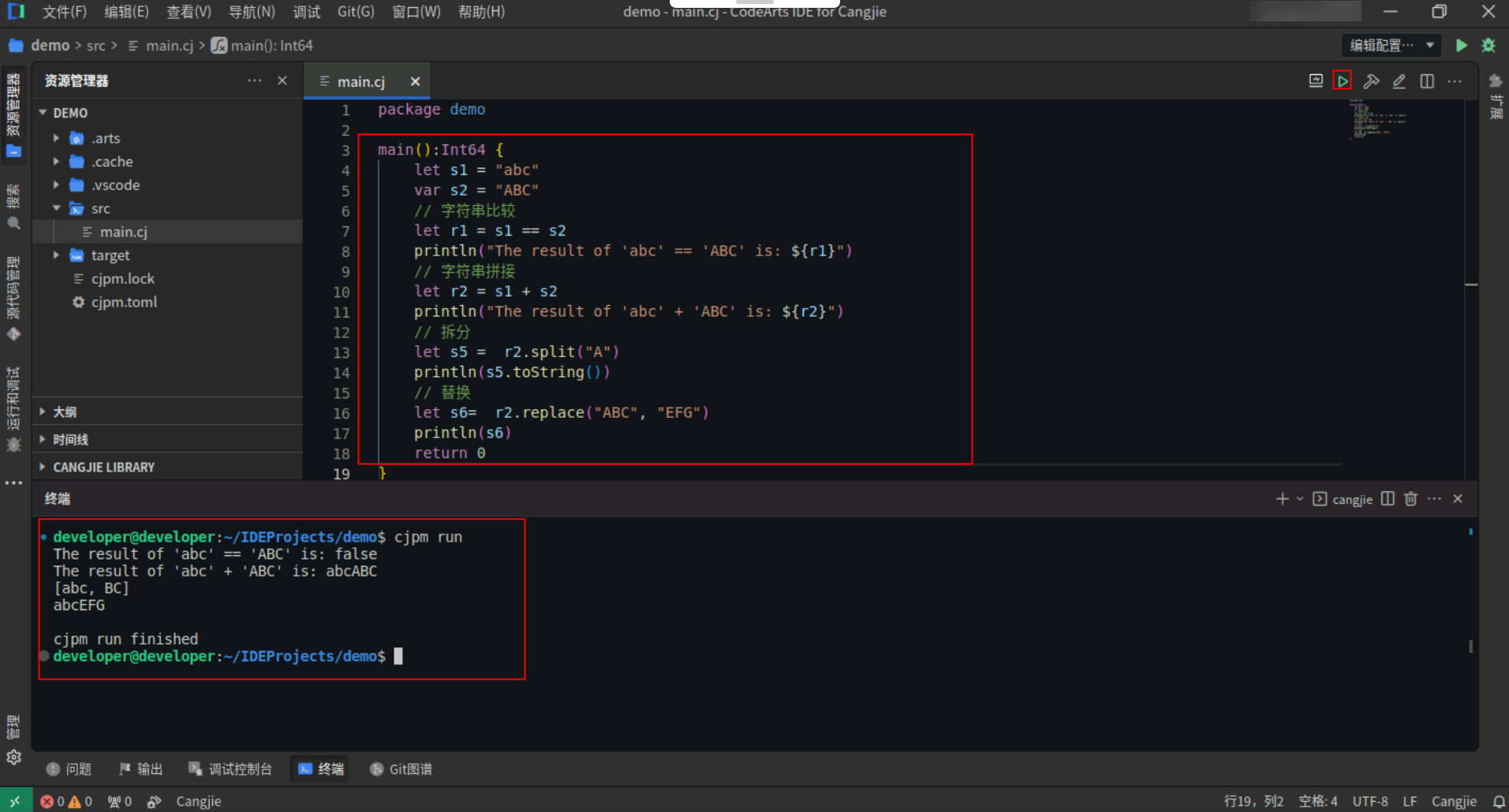Image resolution: width=1509 pixels, height=812 pixels.
Task: Change indentation via 空格: 4
Action: (x=1317, y=801)
